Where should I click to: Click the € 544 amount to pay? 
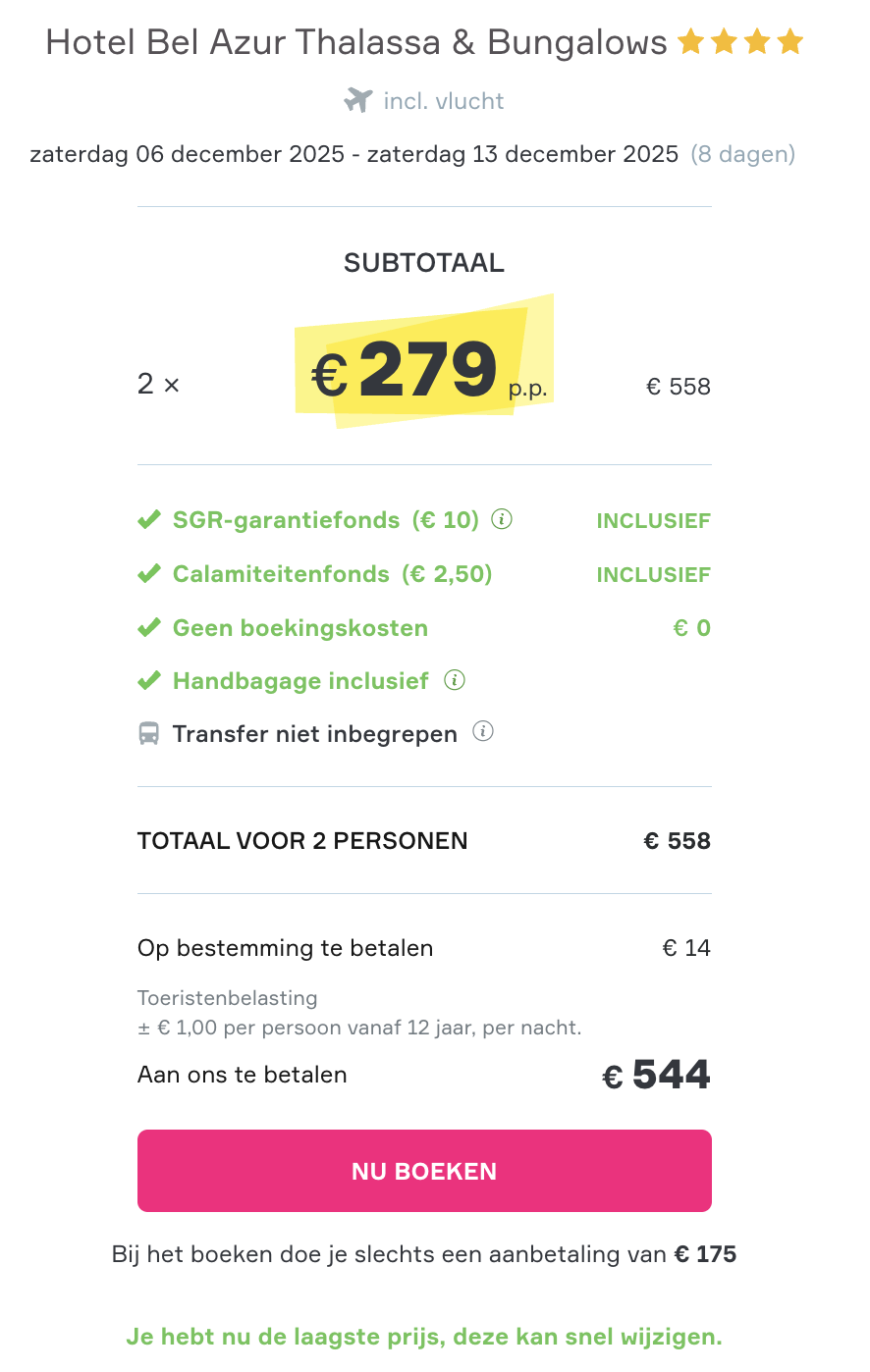(x=656, y=1075)
